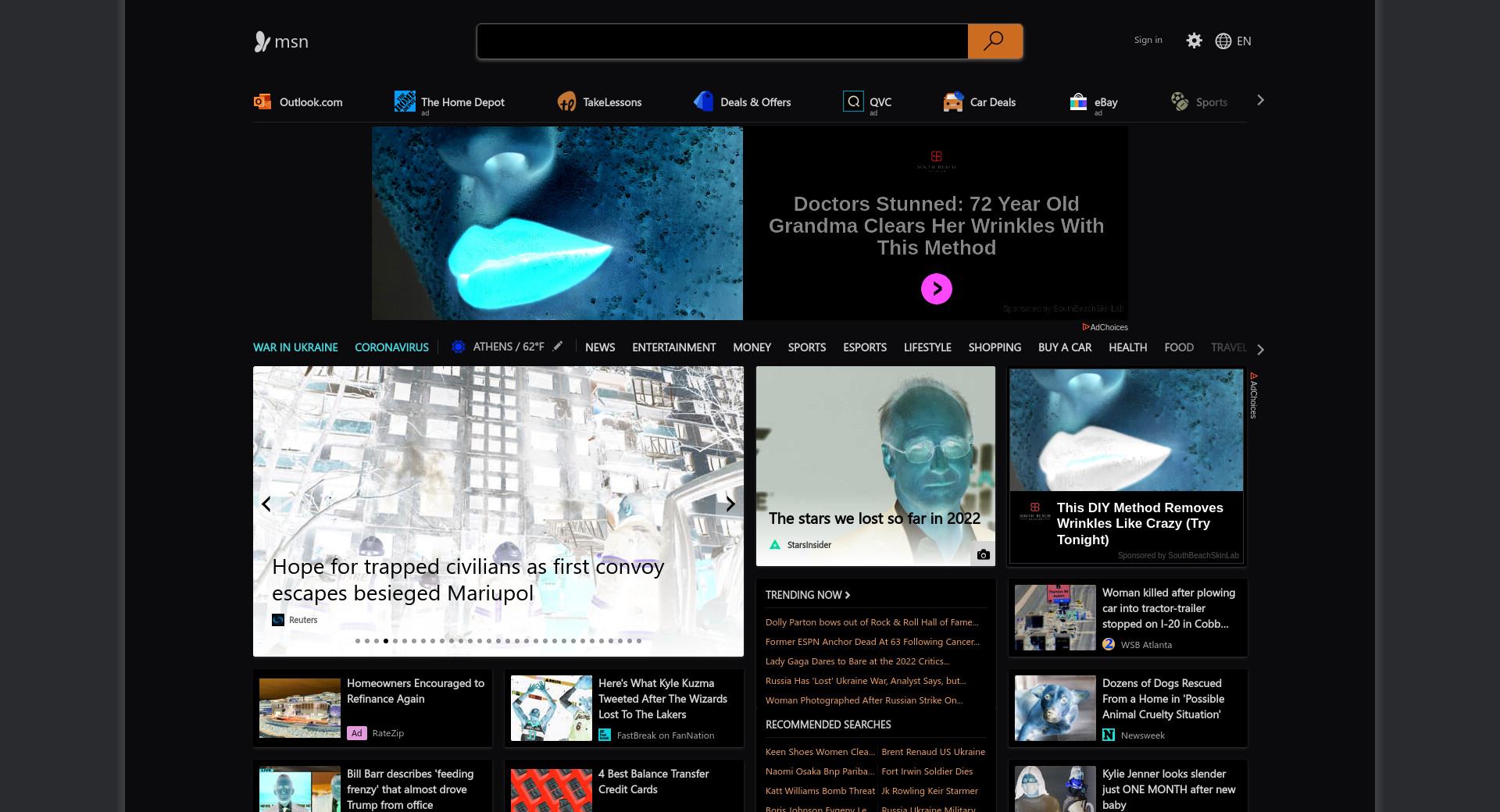Viewport: 1500px width, 812px height.
Task: Click the AdChoices icon below banner ad
Action: [x=1086, y=327]
